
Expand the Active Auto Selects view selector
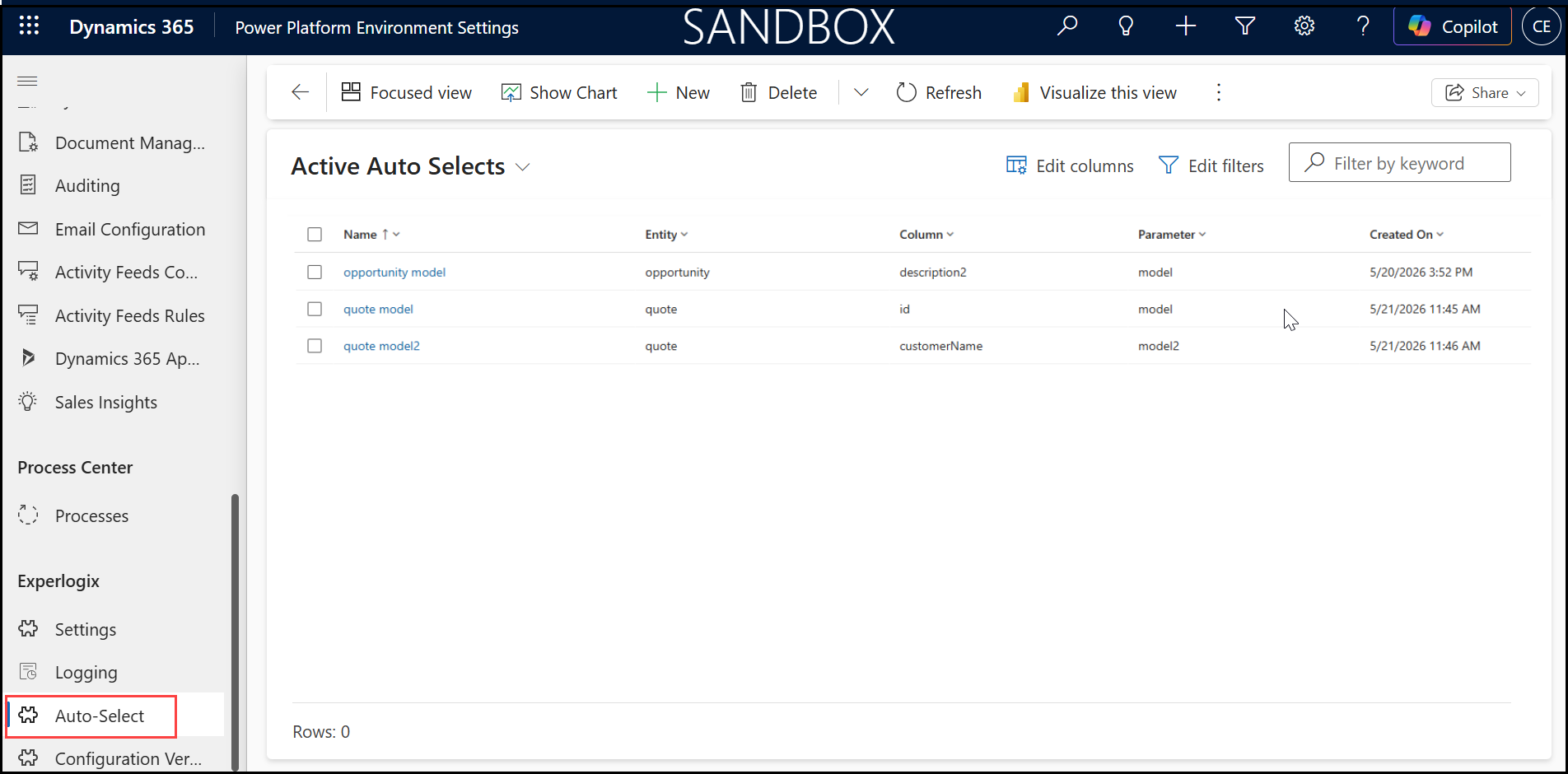point(522,167)
